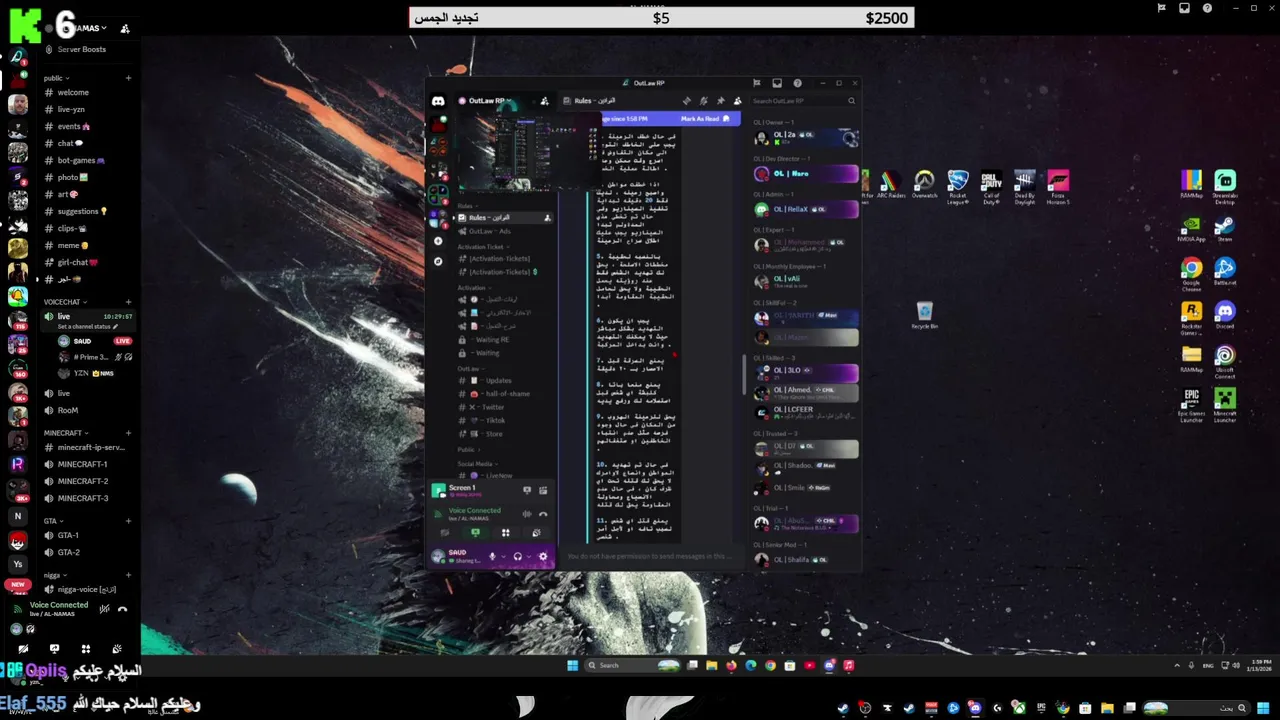Open the Streamlabs Desktop icon
The image size is (1280, 720).
pyautogui.click(x=1225, y=185)
